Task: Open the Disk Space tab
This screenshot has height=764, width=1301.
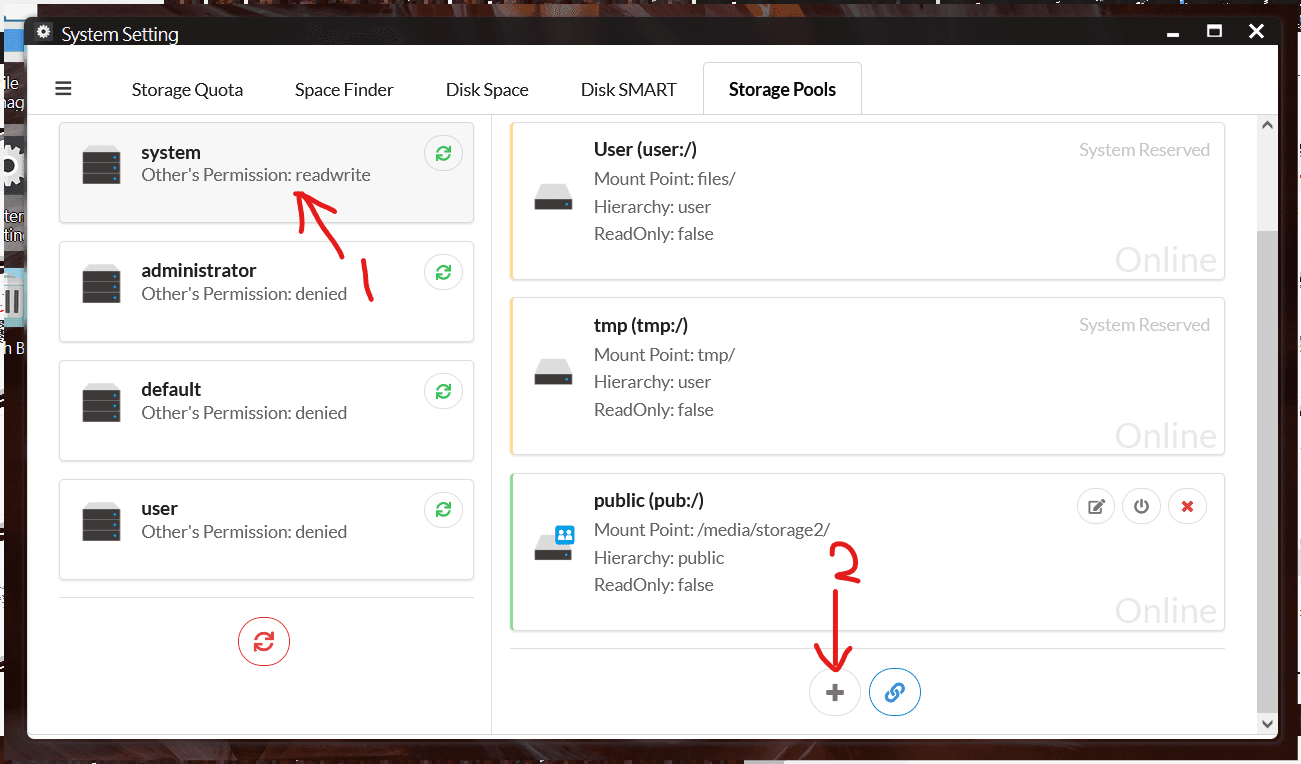Action: pos(487,89)
